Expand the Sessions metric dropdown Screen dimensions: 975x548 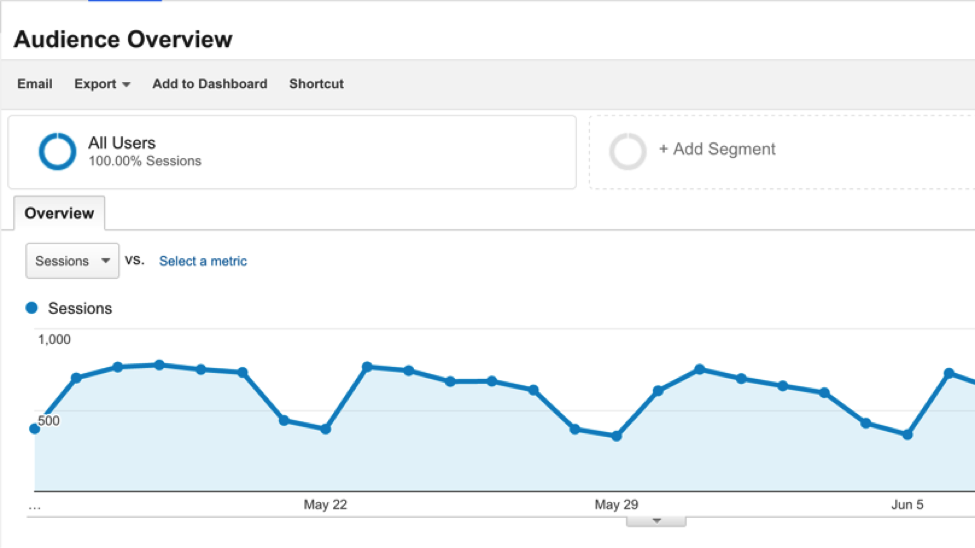point(72,261)
